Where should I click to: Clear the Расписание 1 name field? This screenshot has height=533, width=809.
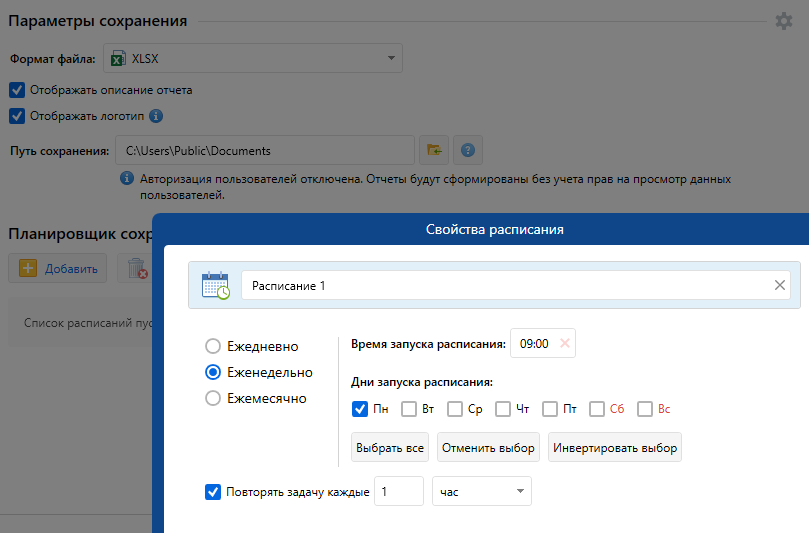[780, 285]
